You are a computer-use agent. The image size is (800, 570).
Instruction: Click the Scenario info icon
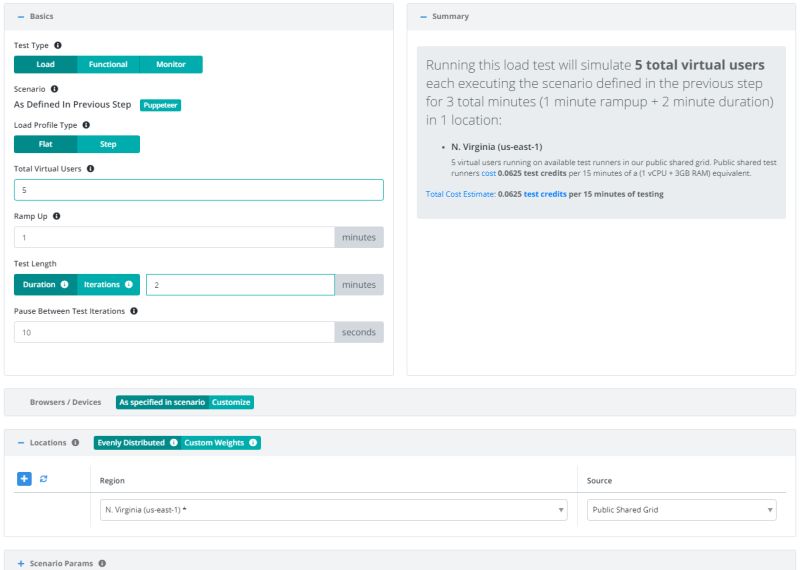pos(54,89)
